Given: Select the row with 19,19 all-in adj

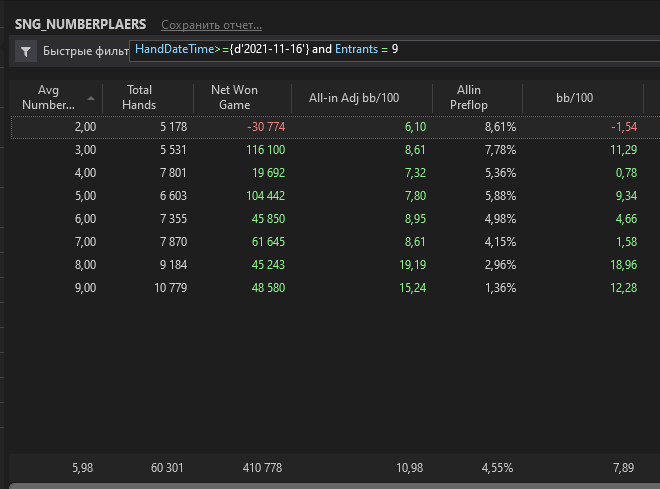Looking at the screenshot, I should (x=335, y=265).
